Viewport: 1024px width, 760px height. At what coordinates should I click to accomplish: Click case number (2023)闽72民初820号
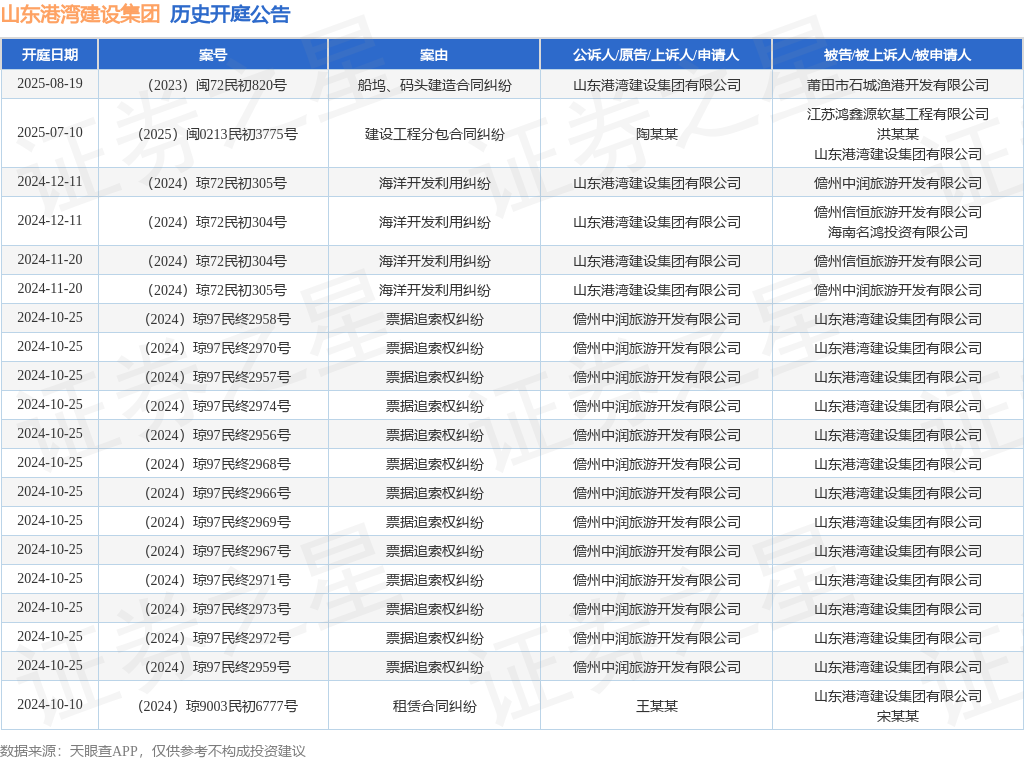coord(217,85)
